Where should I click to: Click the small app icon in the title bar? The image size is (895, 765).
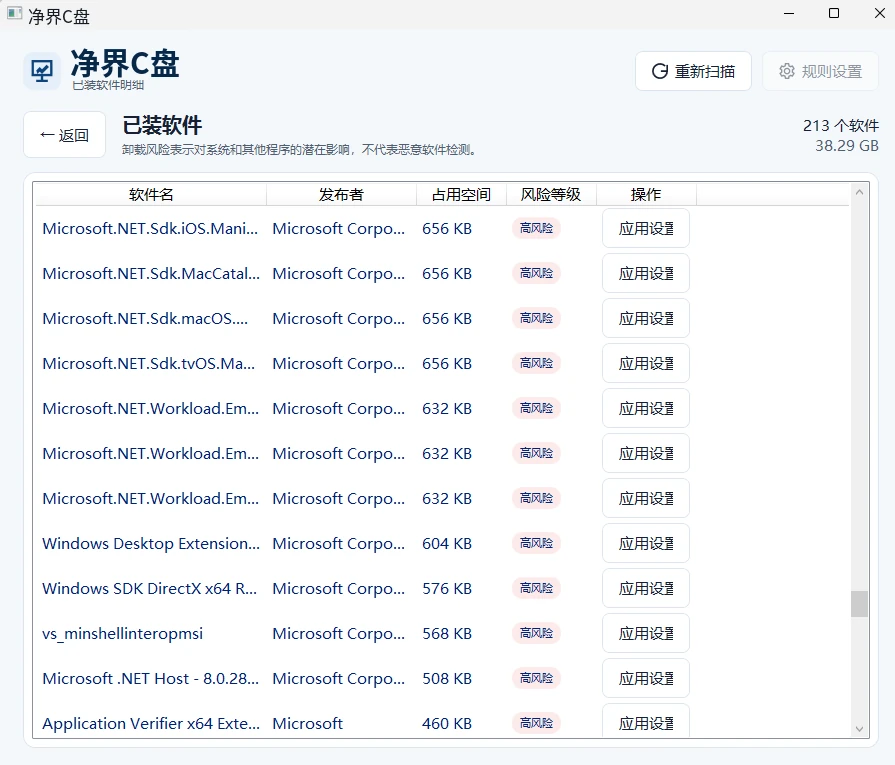14,13
